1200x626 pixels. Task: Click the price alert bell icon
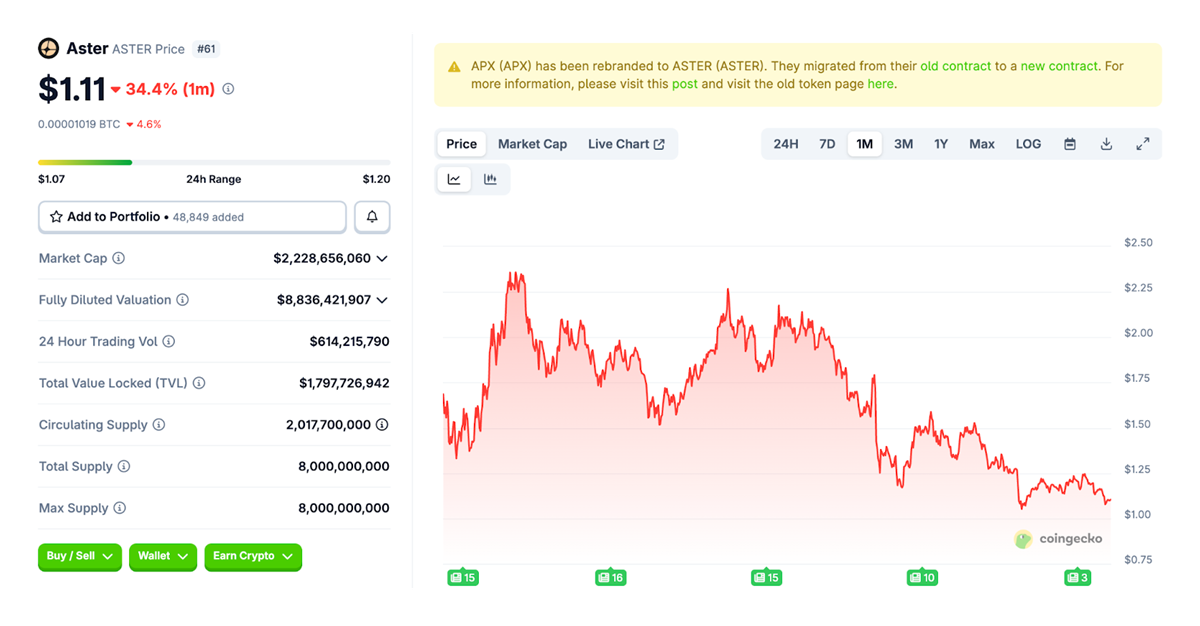(372, 216)
